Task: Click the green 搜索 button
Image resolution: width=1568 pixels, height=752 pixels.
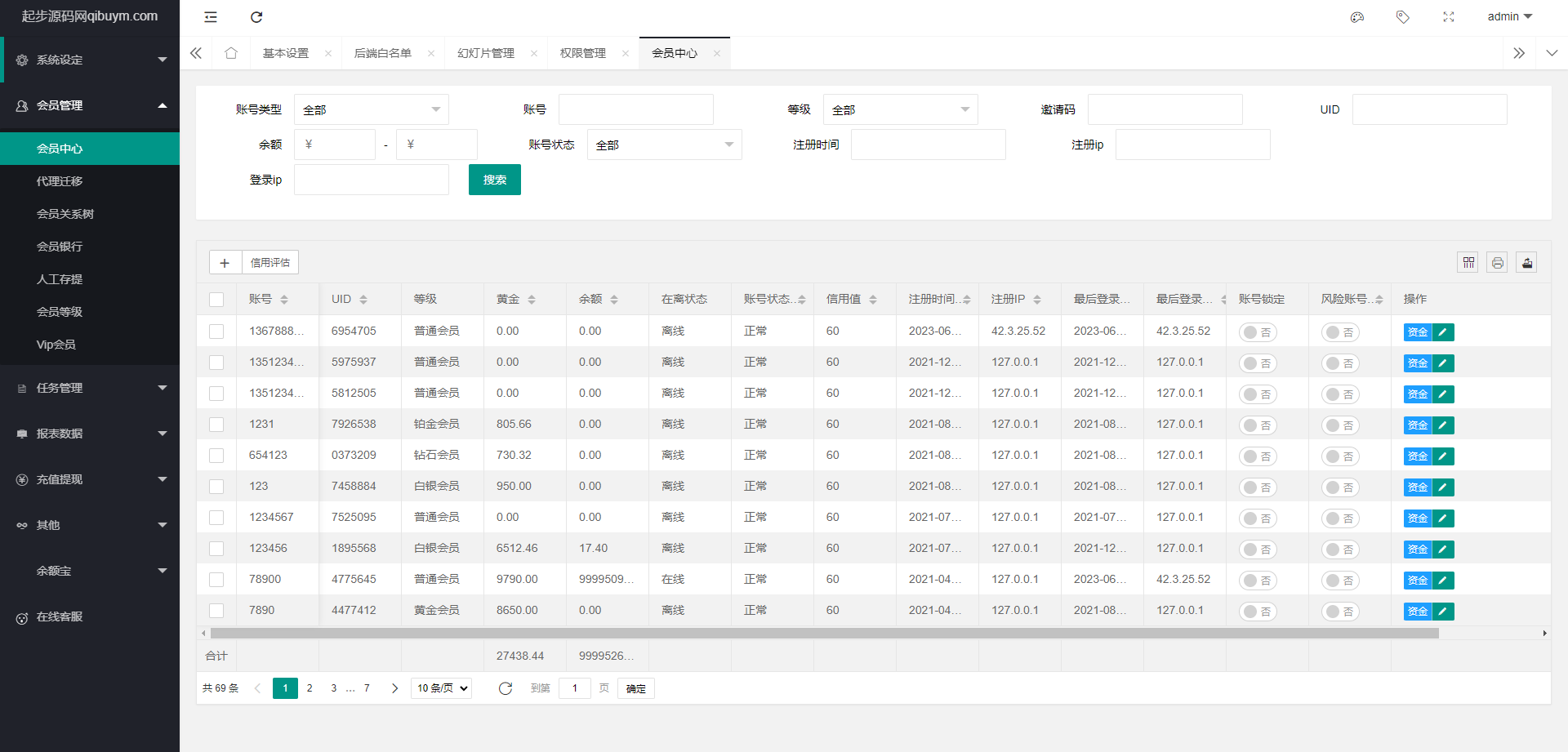Action: pyautogui.click(x=494, y=180)
